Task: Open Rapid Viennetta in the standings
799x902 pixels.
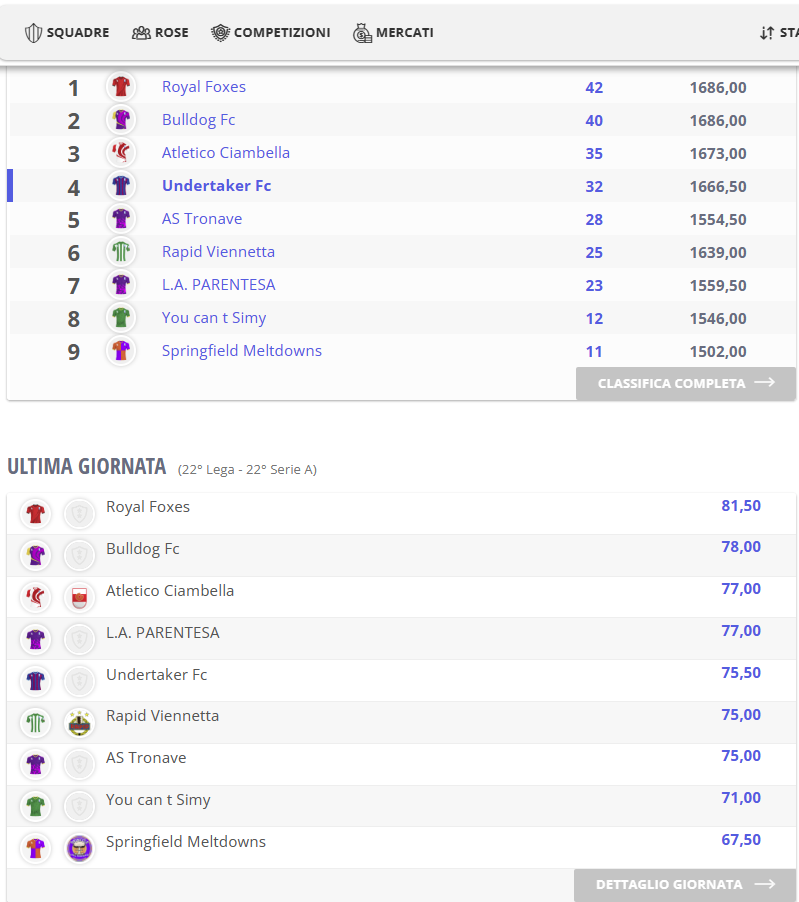Action: pyautogui.click(x=218, y=252)
